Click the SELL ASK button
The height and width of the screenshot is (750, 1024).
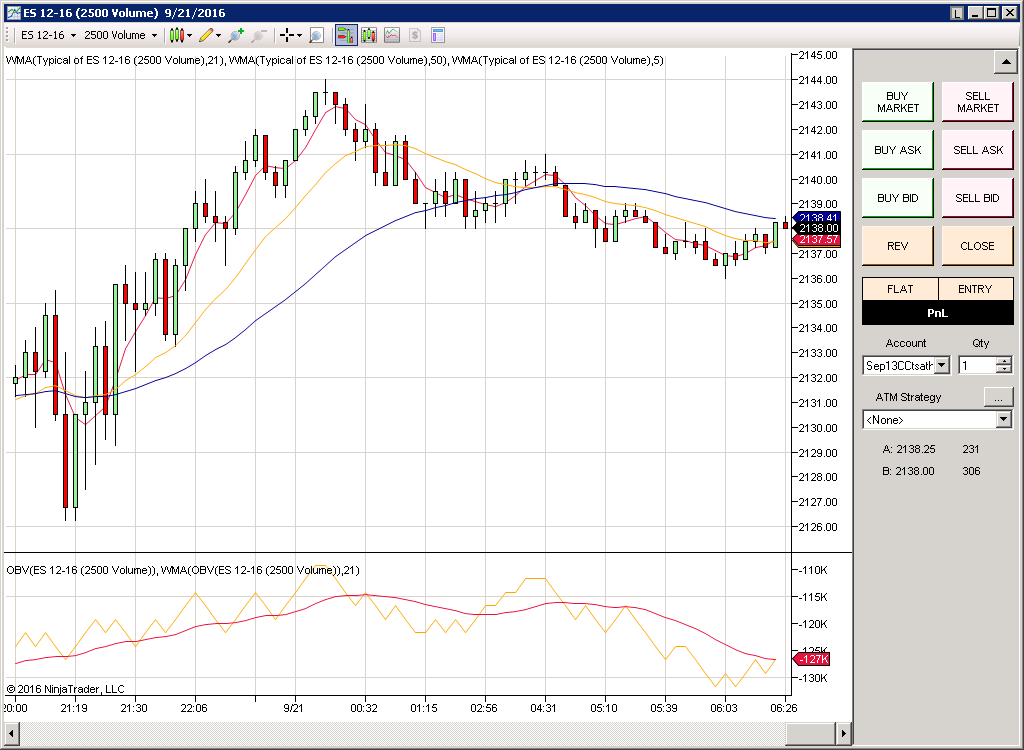pyautogui.click(x=978, y=150)
